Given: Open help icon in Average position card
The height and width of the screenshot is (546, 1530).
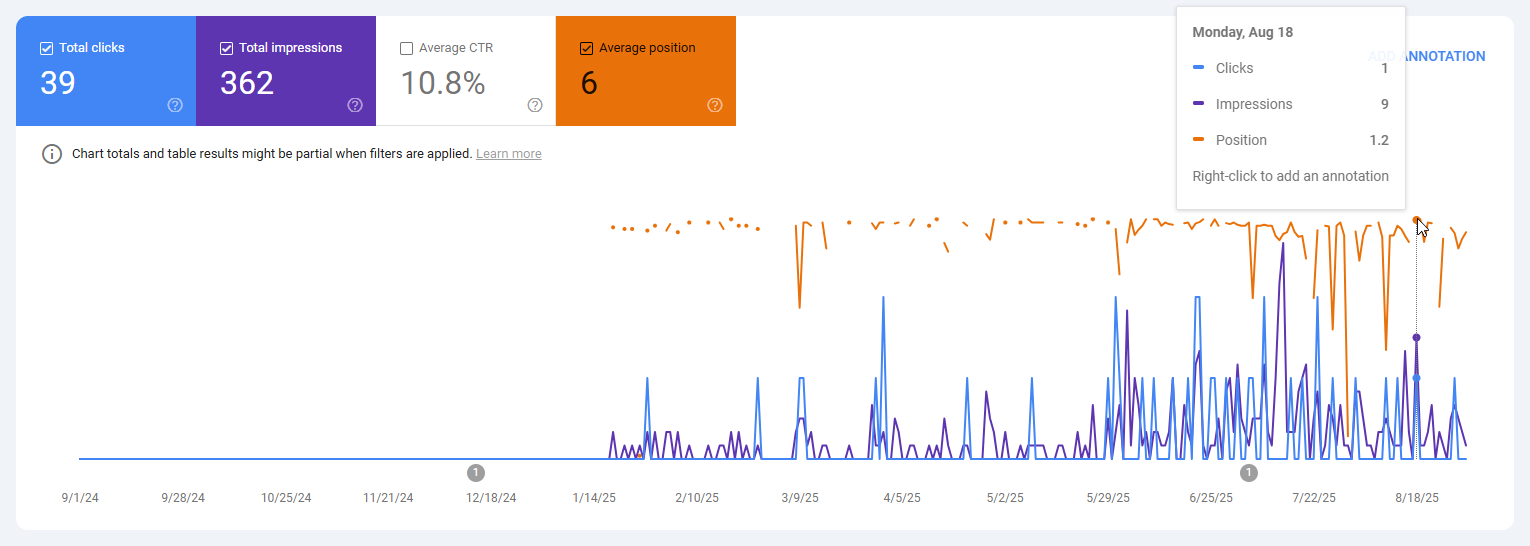Looking at the screenshot, I should [715, 105].
